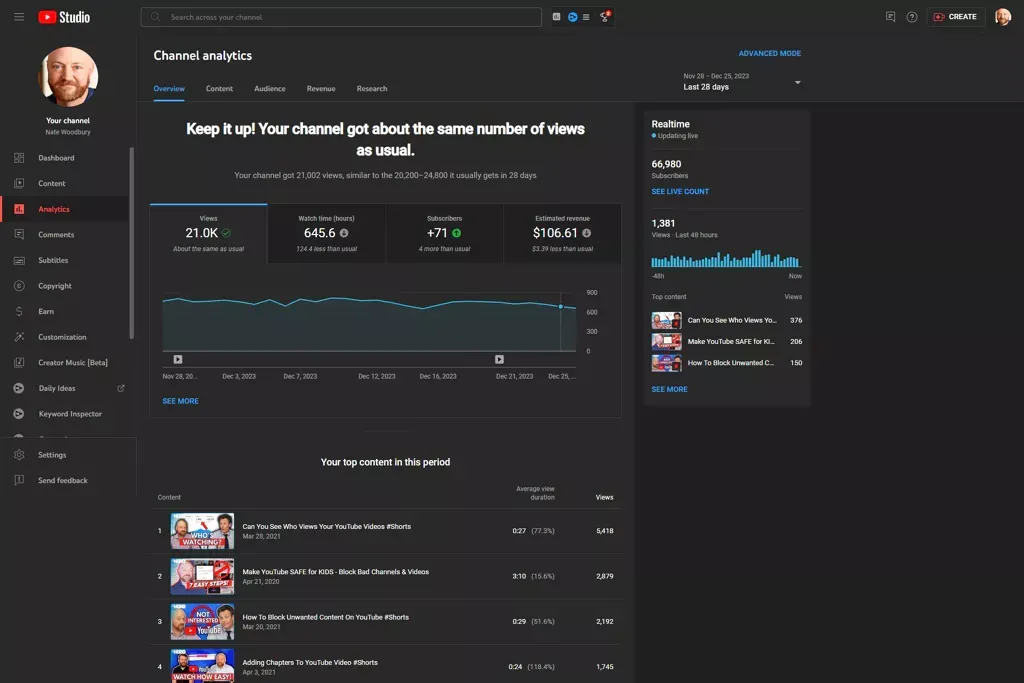Click the realtime 48-hour views bar chart
The height and width of the screenshot is (683, 1024).
pyautogui.click(x=726, y=259)
